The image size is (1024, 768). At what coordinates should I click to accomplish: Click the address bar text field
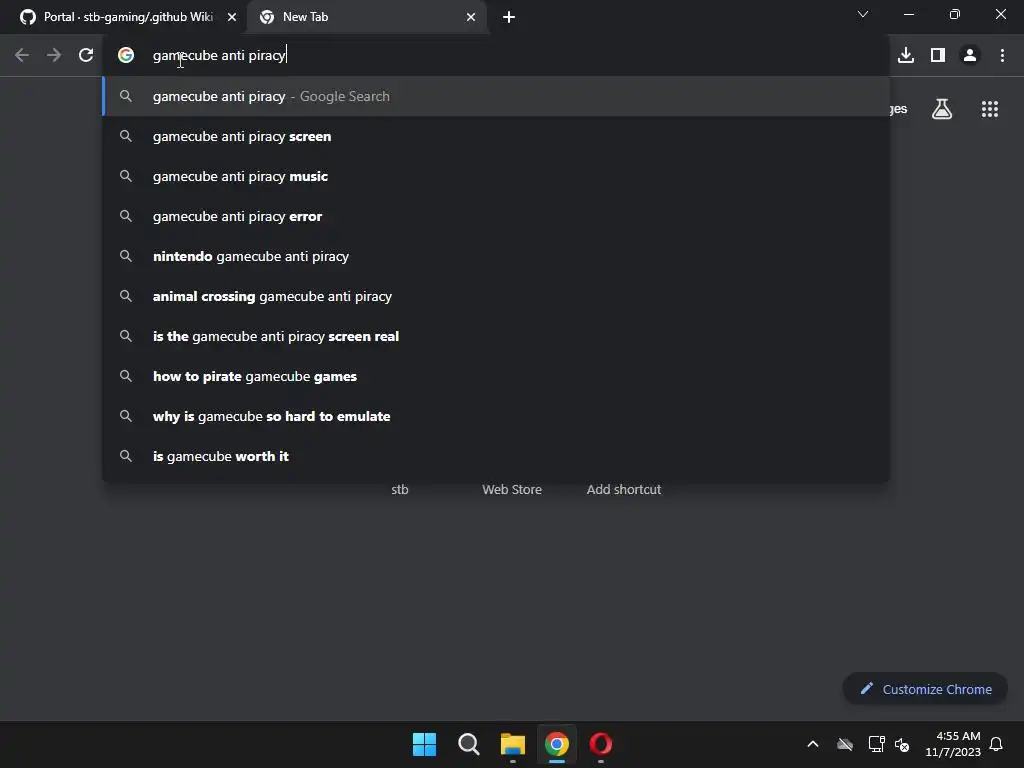pos(496,56)
